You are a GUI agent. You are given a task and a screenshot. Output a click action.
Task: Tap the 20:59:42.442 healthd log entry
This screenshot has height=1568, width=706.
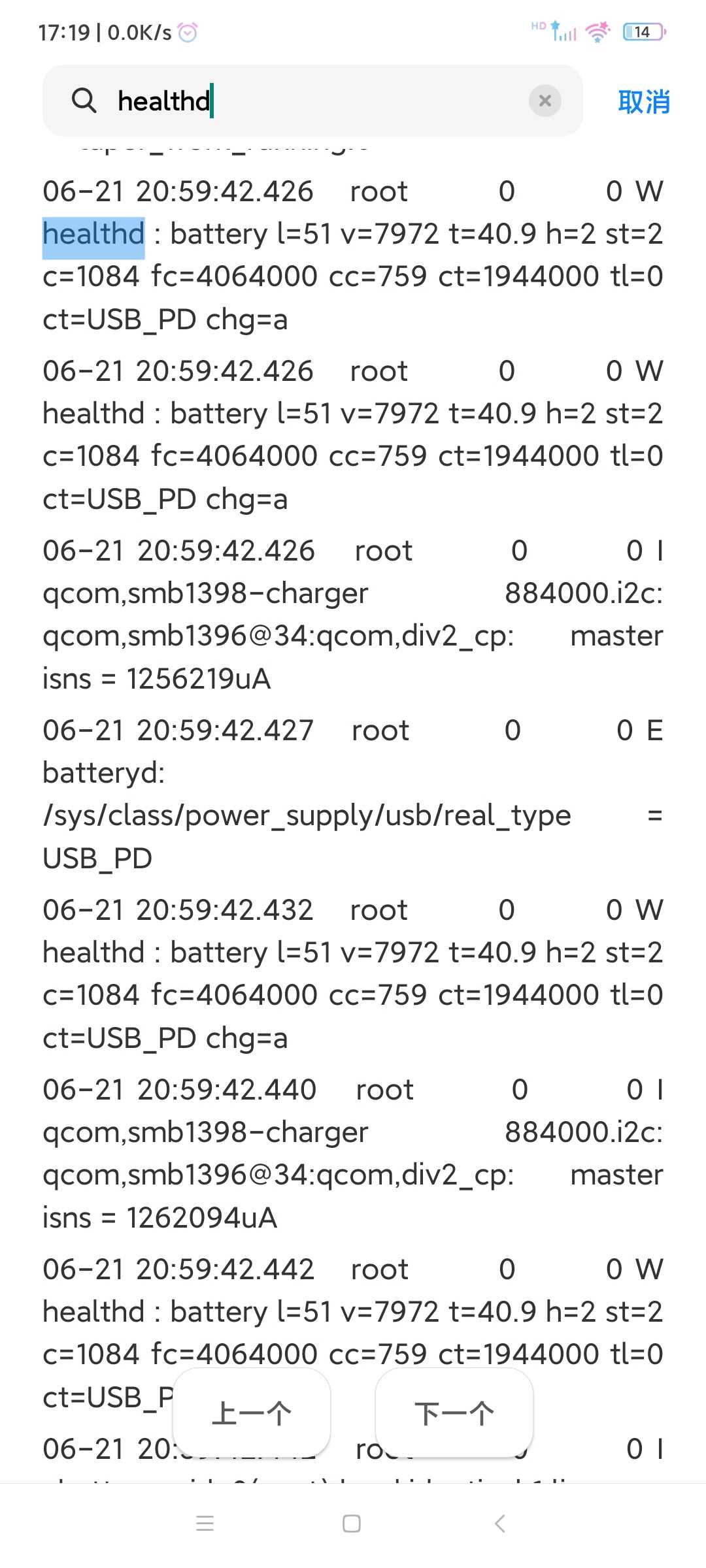(x=353, y=1333)
